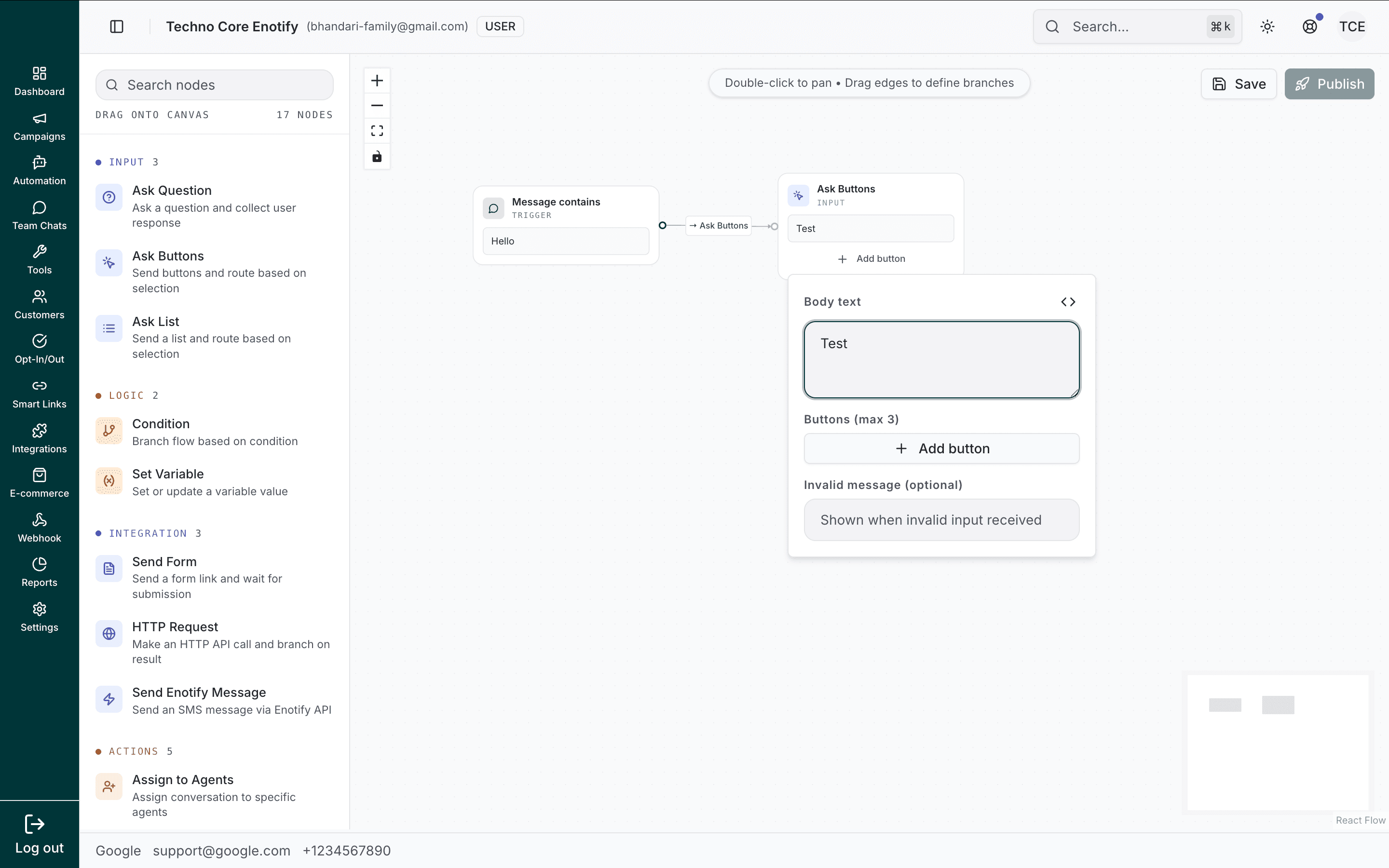The image size is (1389, 868).
Task: Save the automation flow
Action: coord(1239,84)
